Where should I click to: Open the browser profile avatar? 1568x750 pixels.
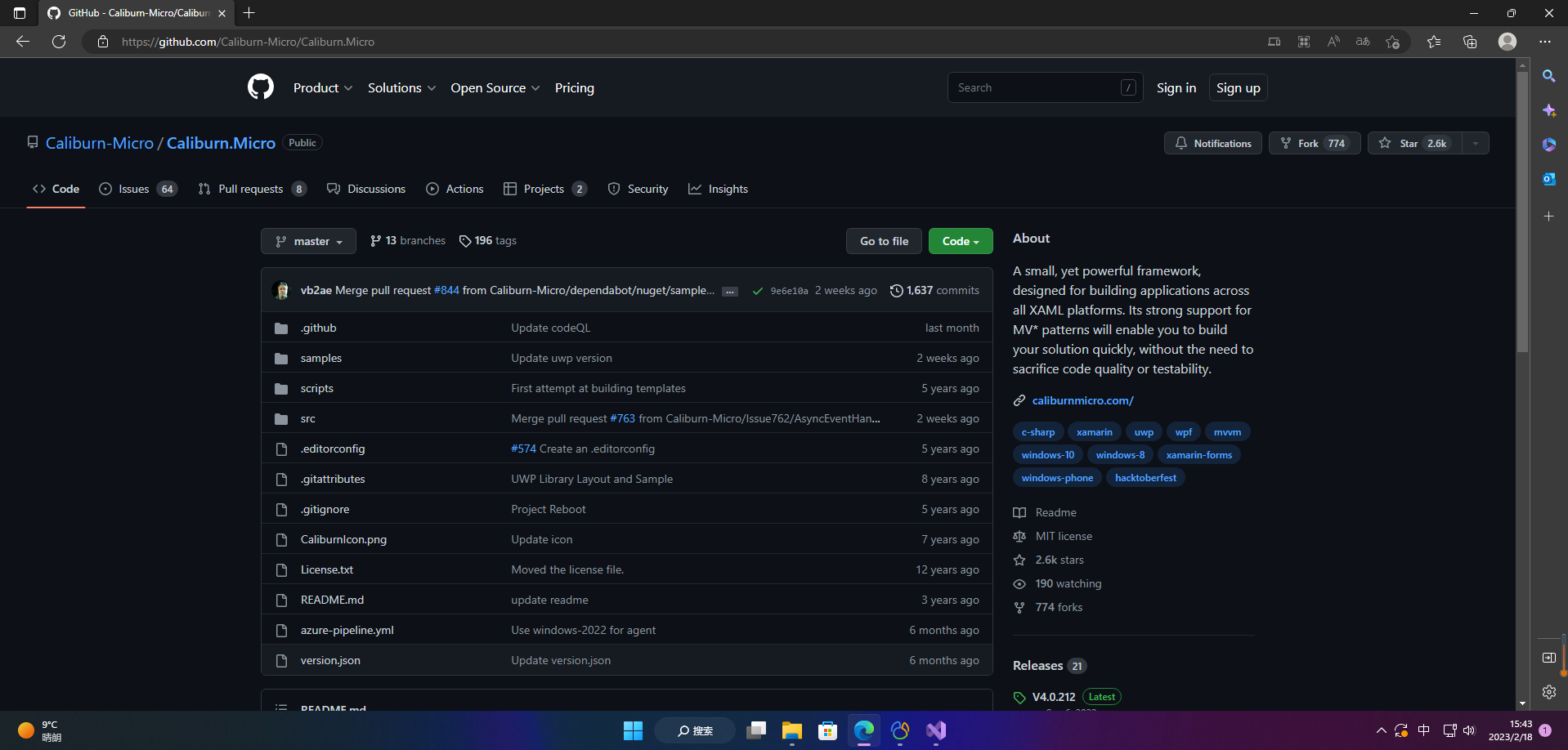(x=1508, y=42)
